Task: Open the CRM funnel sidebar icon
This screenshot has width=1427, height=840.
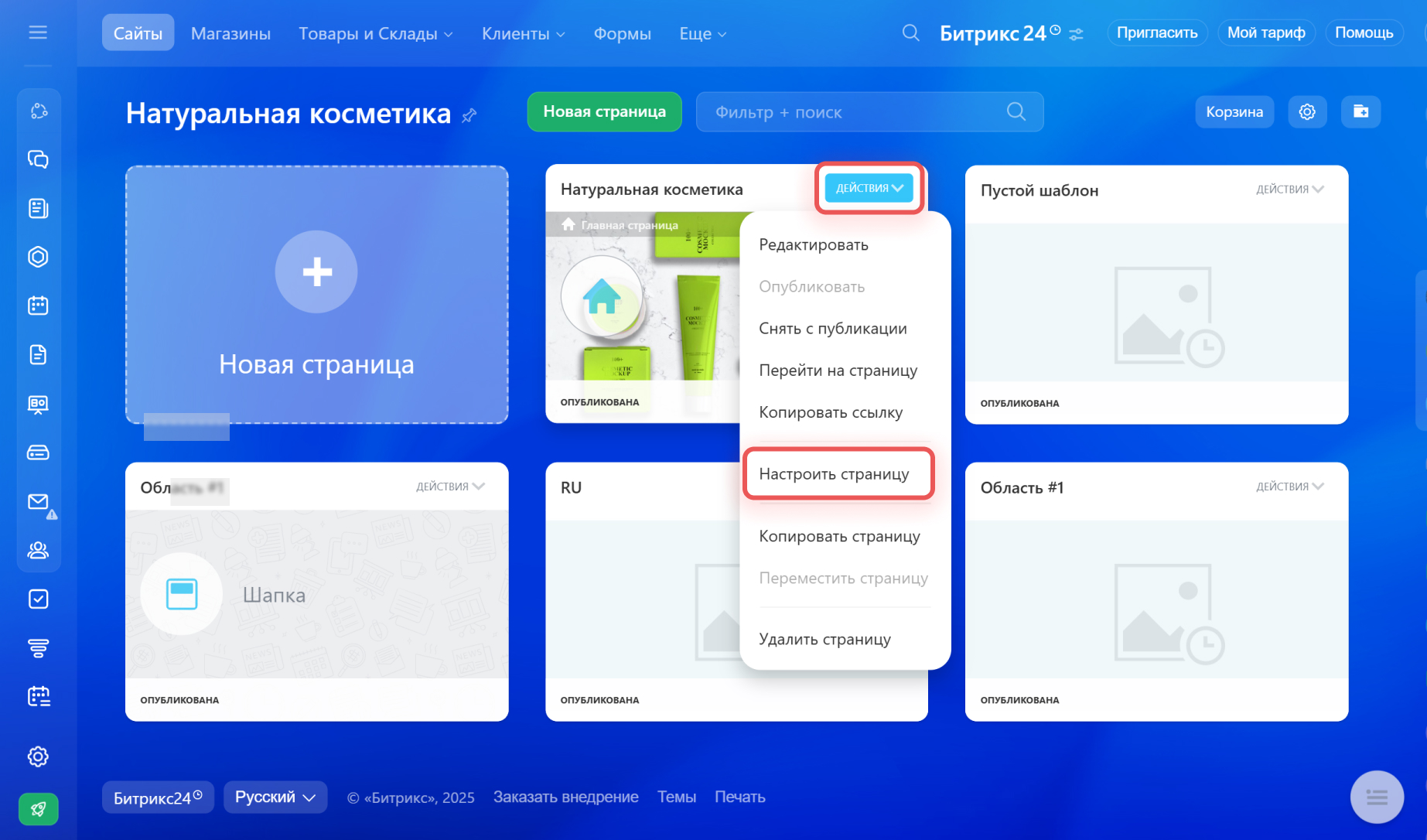Action: 38,648
